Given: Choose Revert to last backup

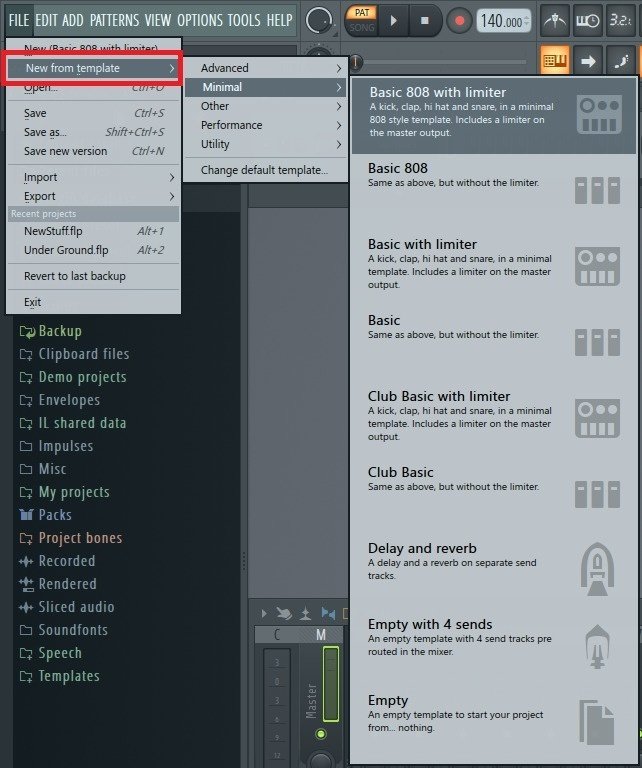Looking at the screenshot, I should pyautogui.click(x=93, y=276).
